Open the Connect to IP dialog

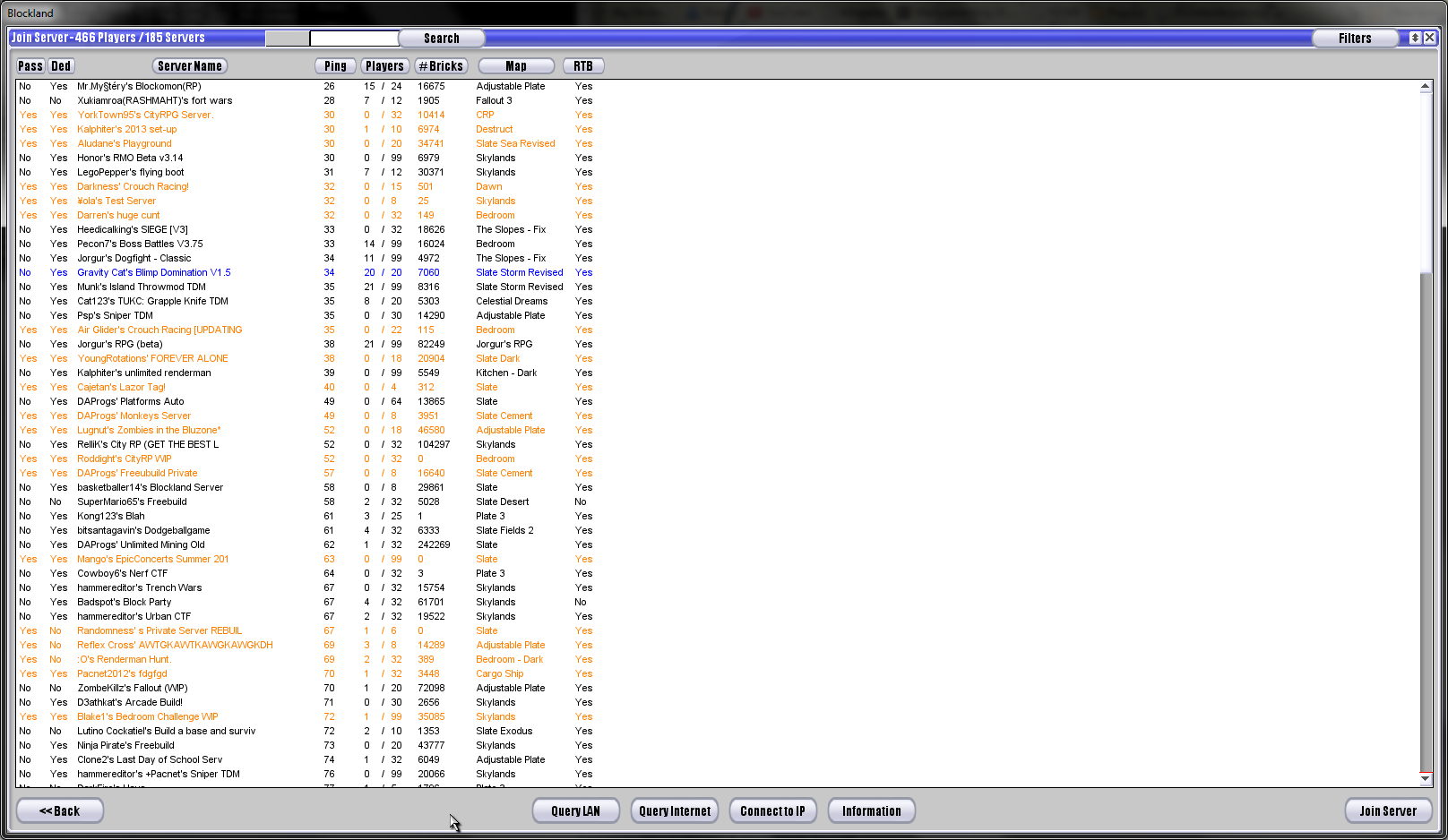(772, 811)
